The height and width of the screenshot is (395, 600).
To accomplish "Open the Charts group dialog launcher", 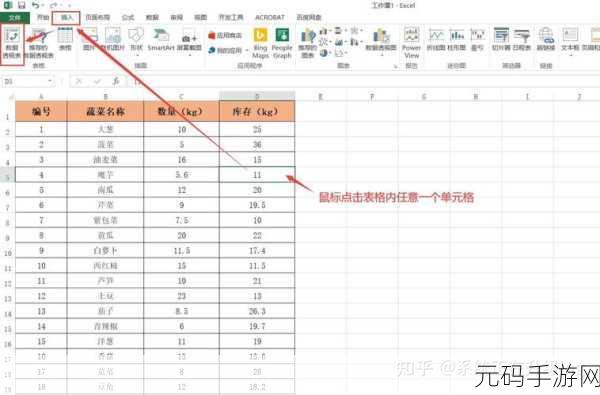I will point(395,66).
